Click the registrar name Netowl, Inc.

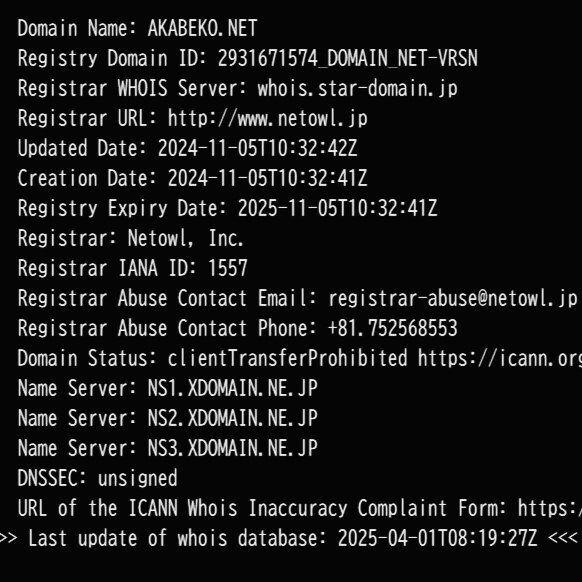pos(186,238)
